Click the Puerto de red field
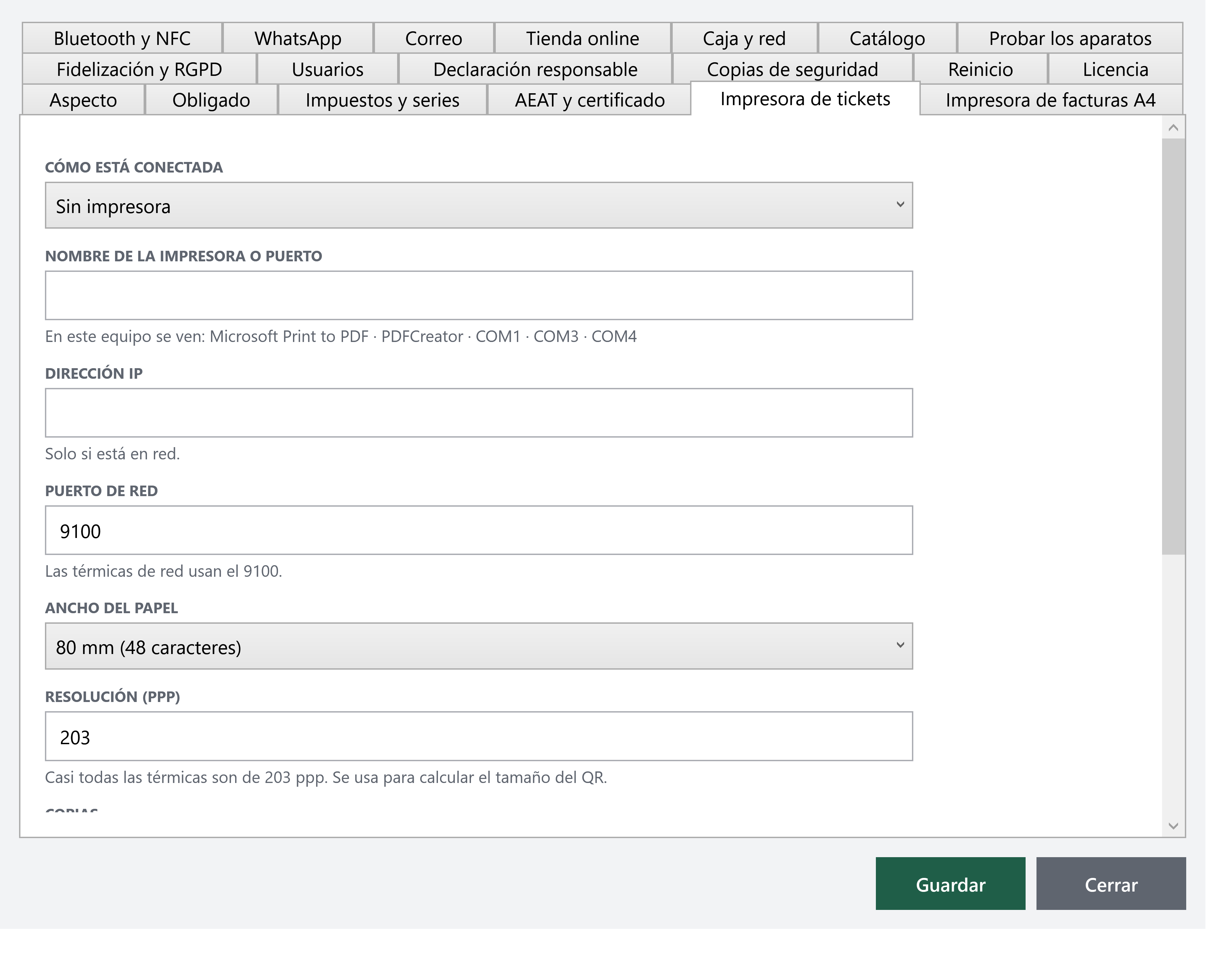The image size is (1225, 980). click(479, 530)
